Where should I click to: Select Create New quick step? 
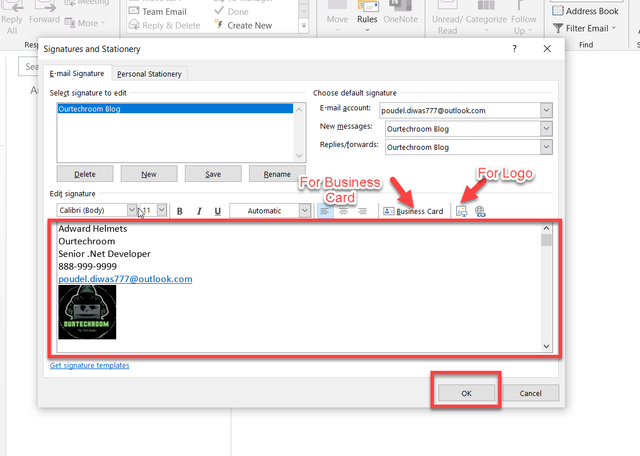coord(244,25)
